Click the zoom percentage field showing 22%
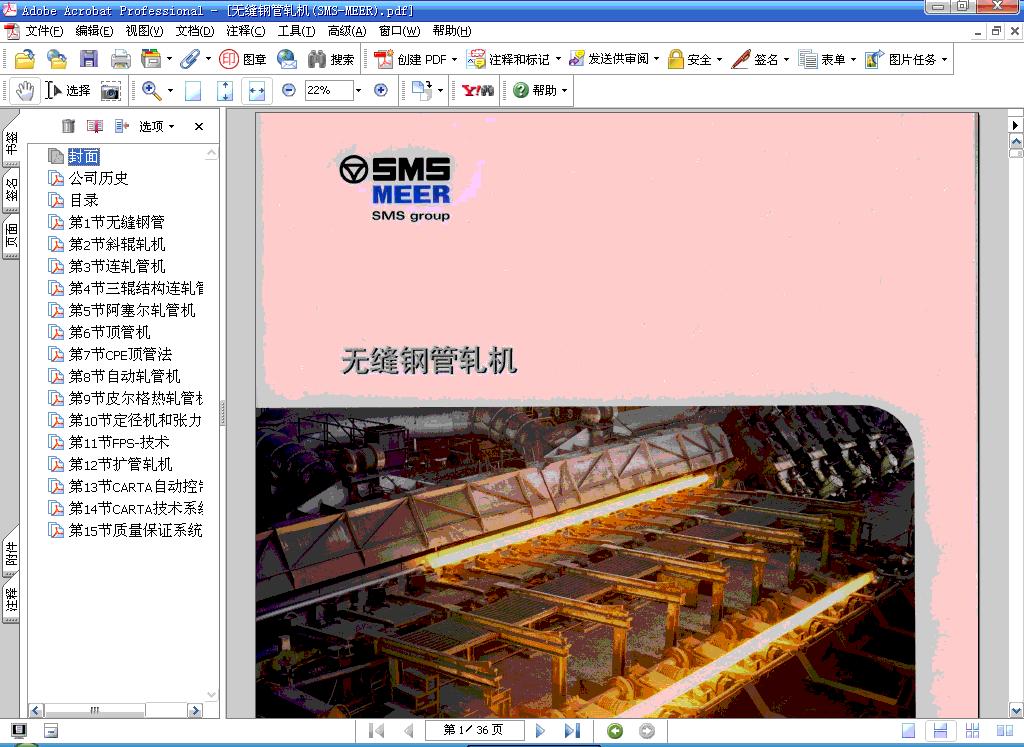The width and height of the screenshot is (1024, 747). pos(328,90)
